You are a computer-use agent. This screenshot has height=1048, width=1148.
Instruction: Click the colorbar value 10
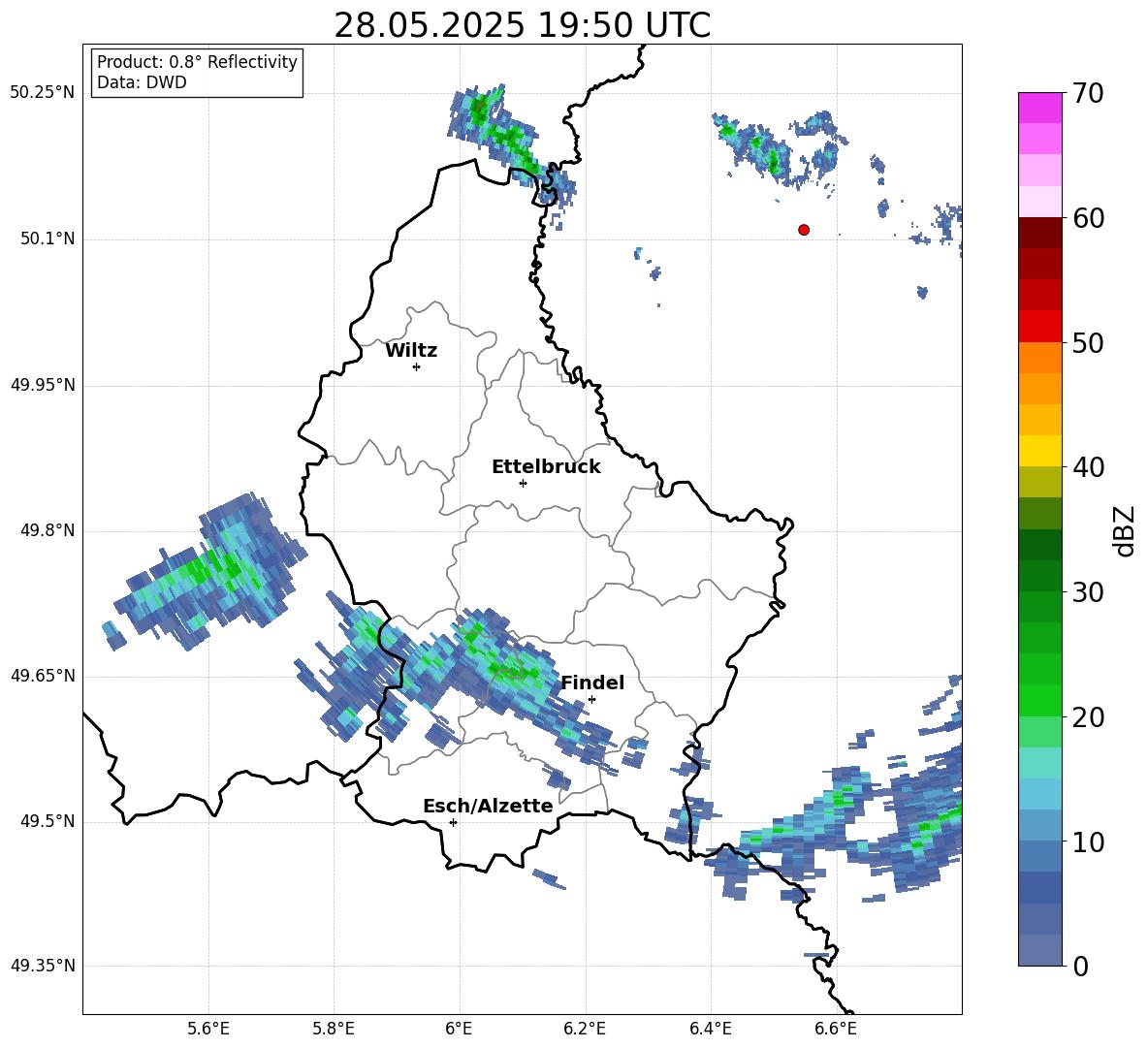[x=1088, y=842]
